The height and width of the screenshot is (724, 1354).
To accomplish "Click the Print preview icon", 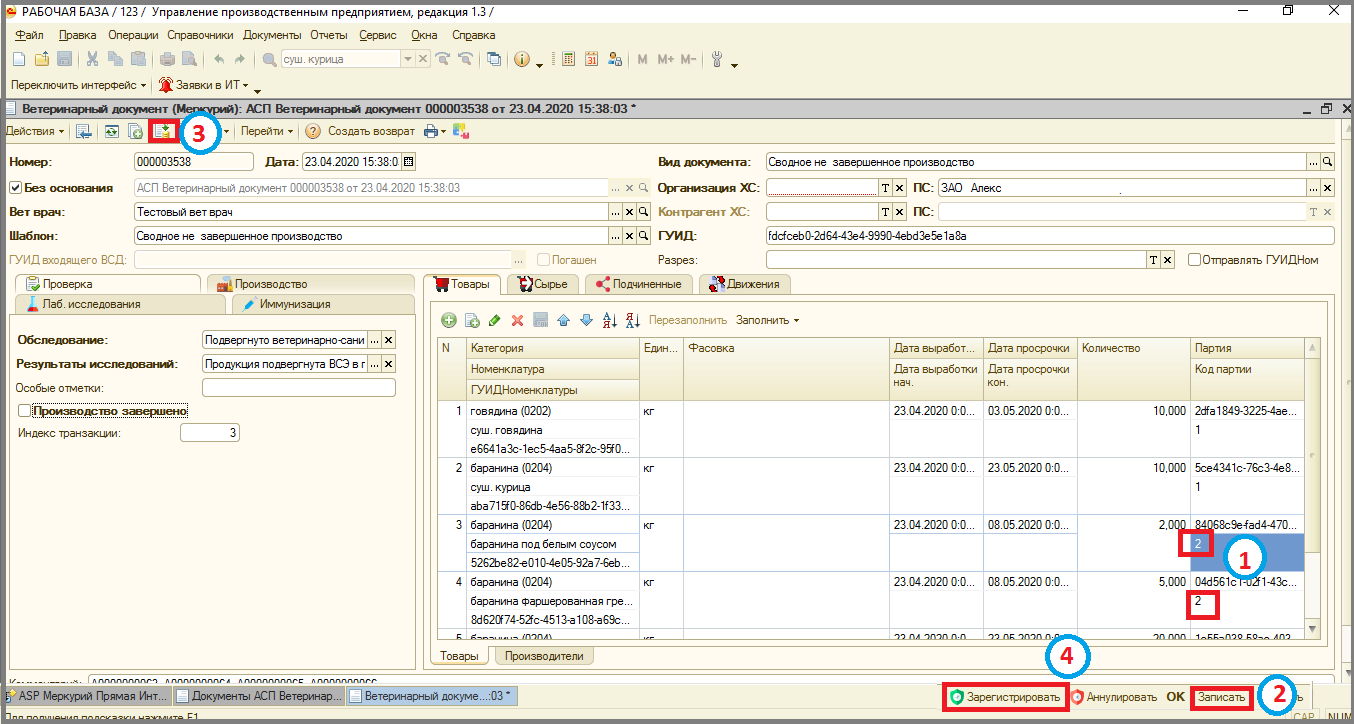I will (189, 59).
